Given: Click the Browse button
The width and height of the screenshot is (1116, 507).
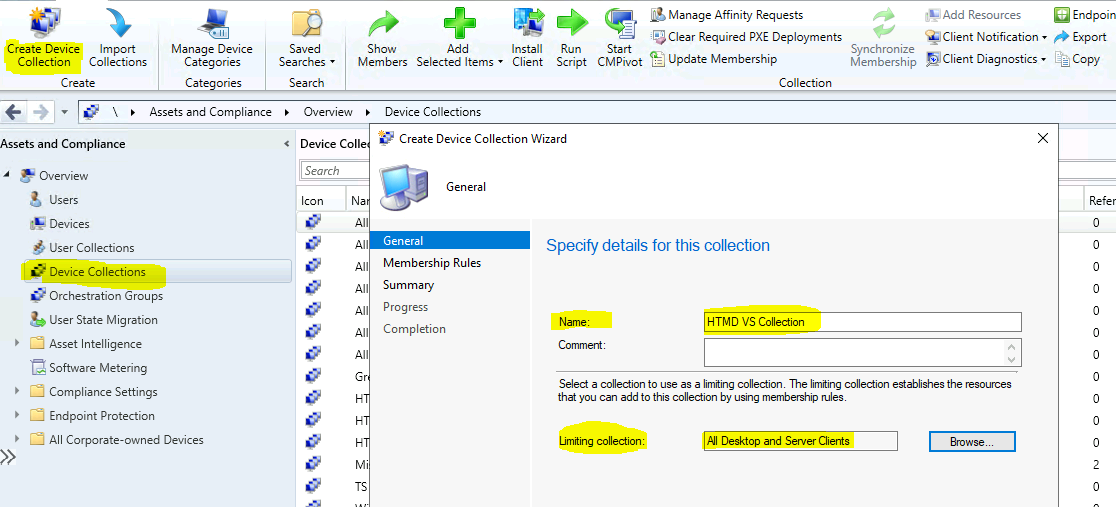Looking at the screenshot, I should pos(972,441).
